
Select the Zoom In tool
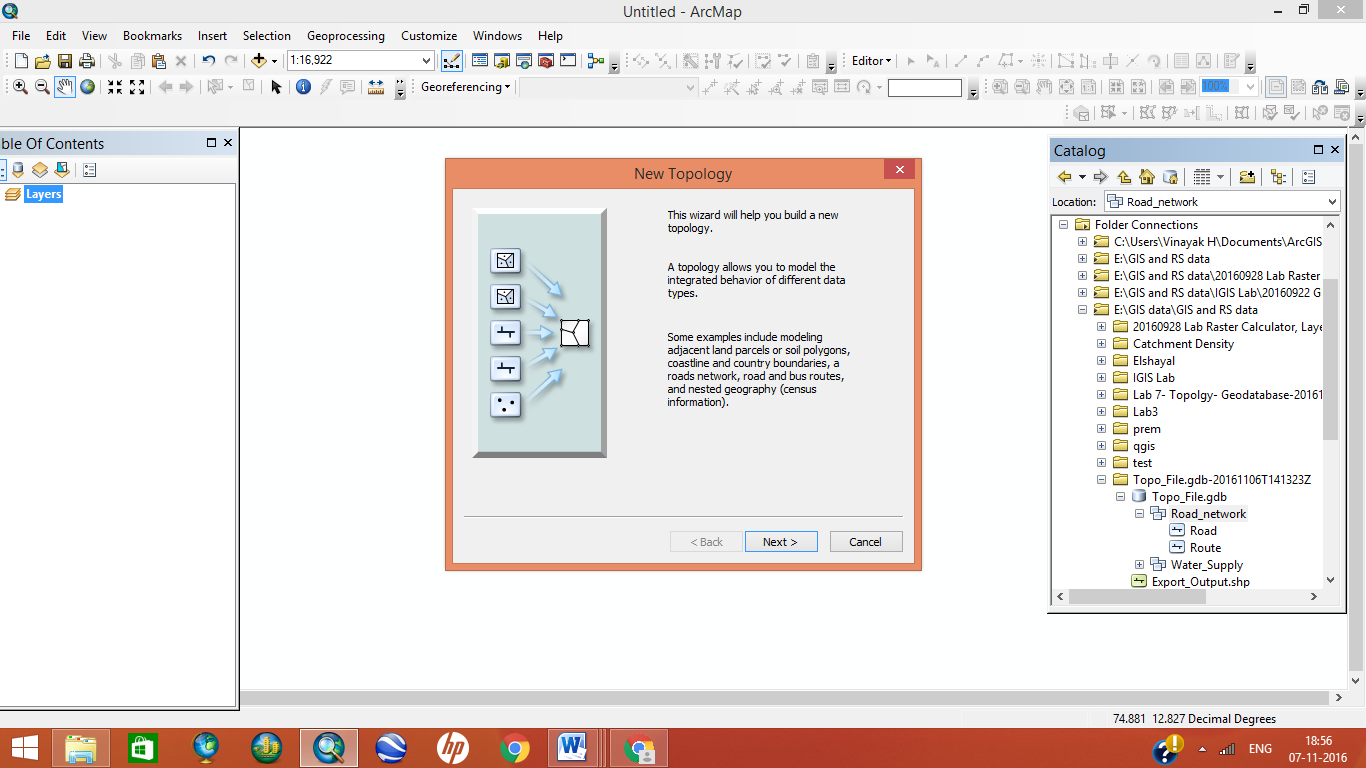(20, 87)
